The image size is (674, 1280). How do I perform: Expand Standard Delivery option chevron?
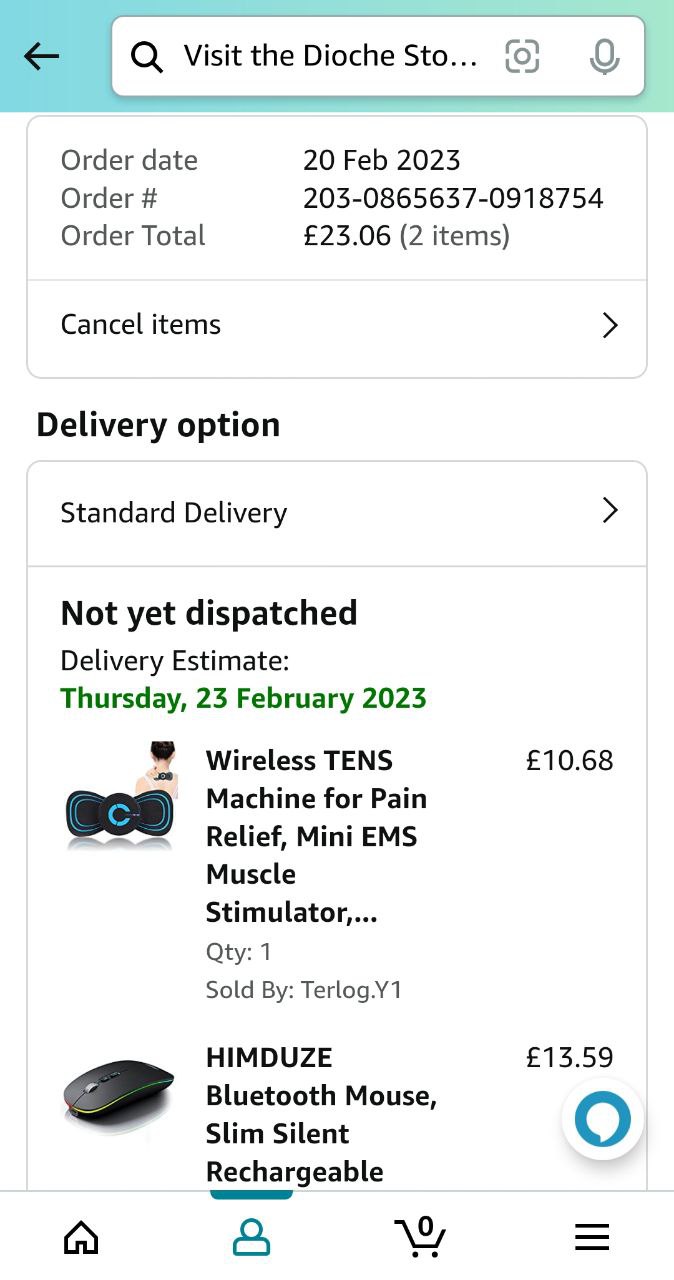point(610,512)
